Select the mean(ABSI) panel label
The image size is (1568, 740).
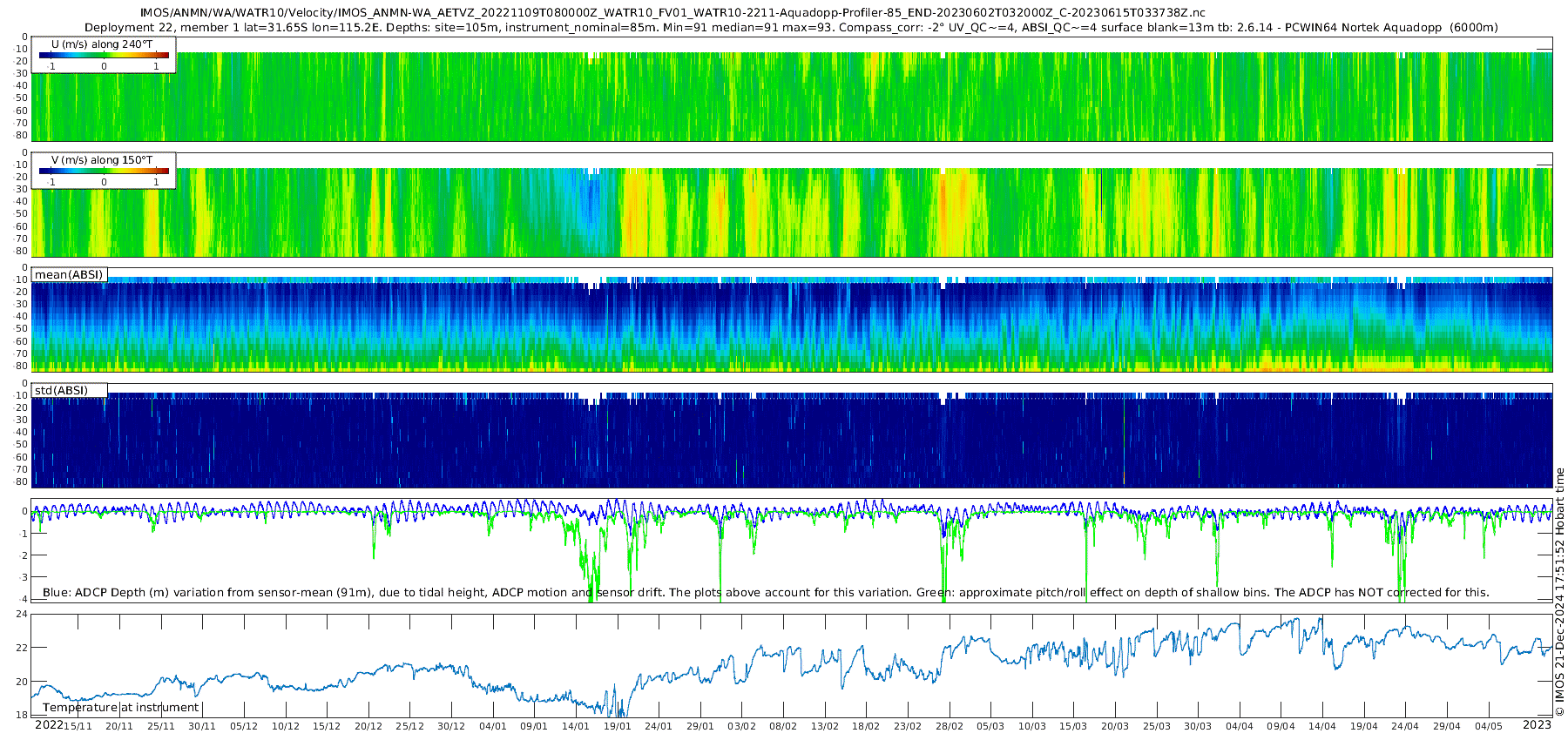pyautogui.click(x=69, y=275)
